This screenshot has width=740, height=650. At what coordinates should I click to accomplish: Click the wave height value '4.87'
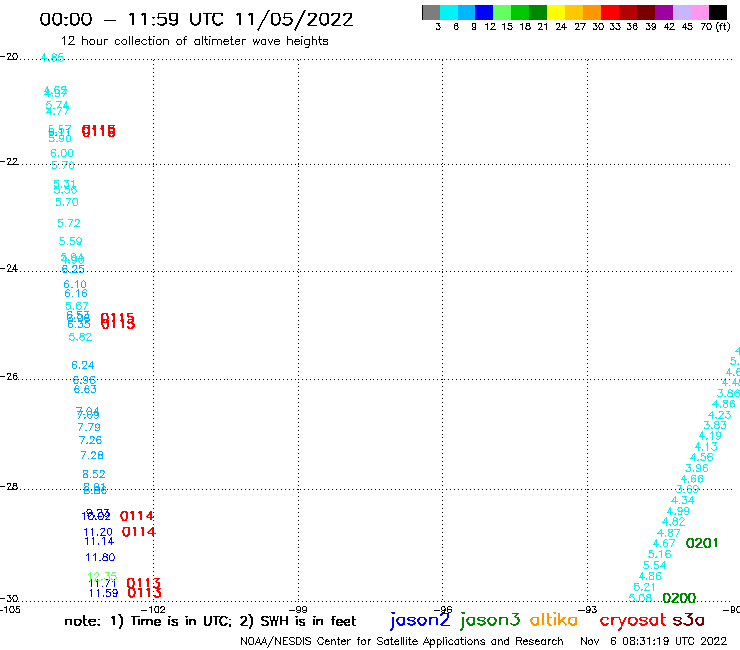669,533
